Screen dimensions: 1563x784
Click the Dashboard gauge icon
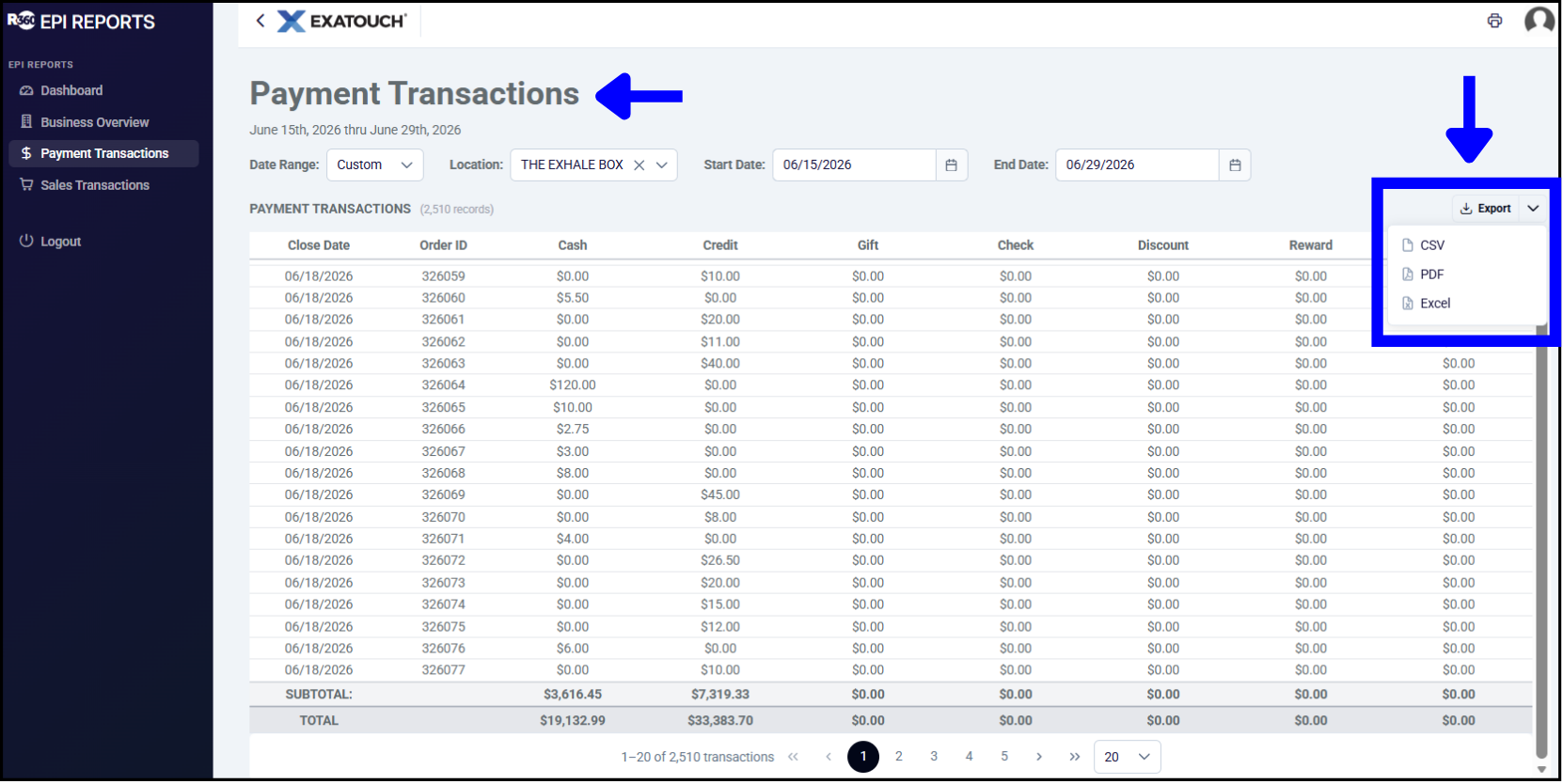click(26, 90)
